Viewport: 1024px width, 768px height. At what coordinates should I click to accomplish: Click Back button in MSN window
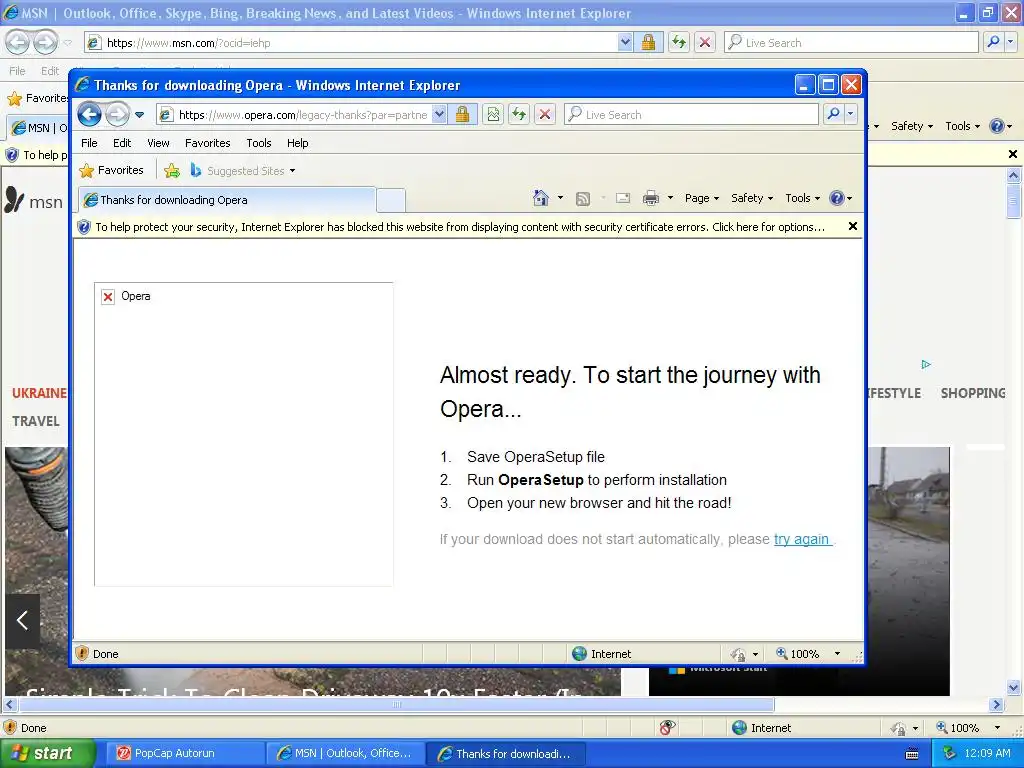[x=18, y=42]
